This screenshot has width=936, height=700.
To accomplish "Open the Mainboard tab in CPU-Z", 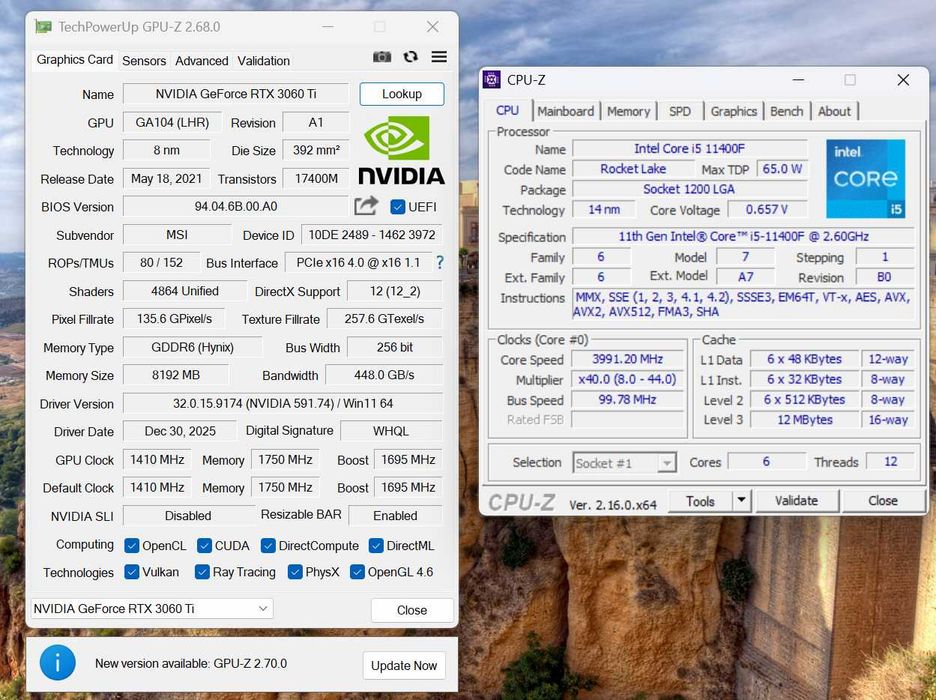I will coord(565,111).
